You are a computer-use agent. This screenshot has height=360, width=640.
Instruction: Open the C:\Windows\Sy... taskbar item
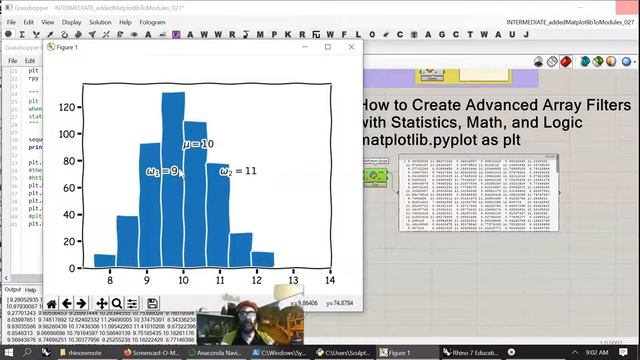pyautogui.click(x=279, y=353)
